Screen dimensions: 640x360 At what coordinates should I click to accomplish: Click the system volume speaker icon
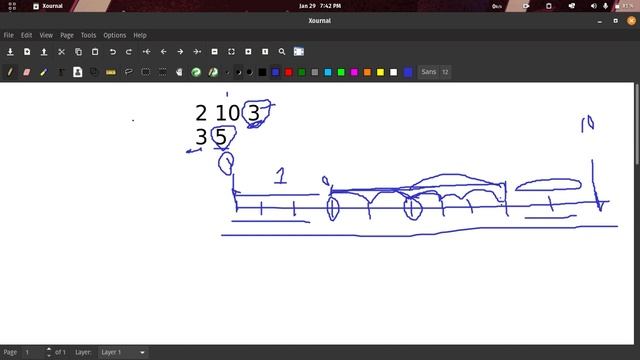pyautogui.click(x=593, y=6)
